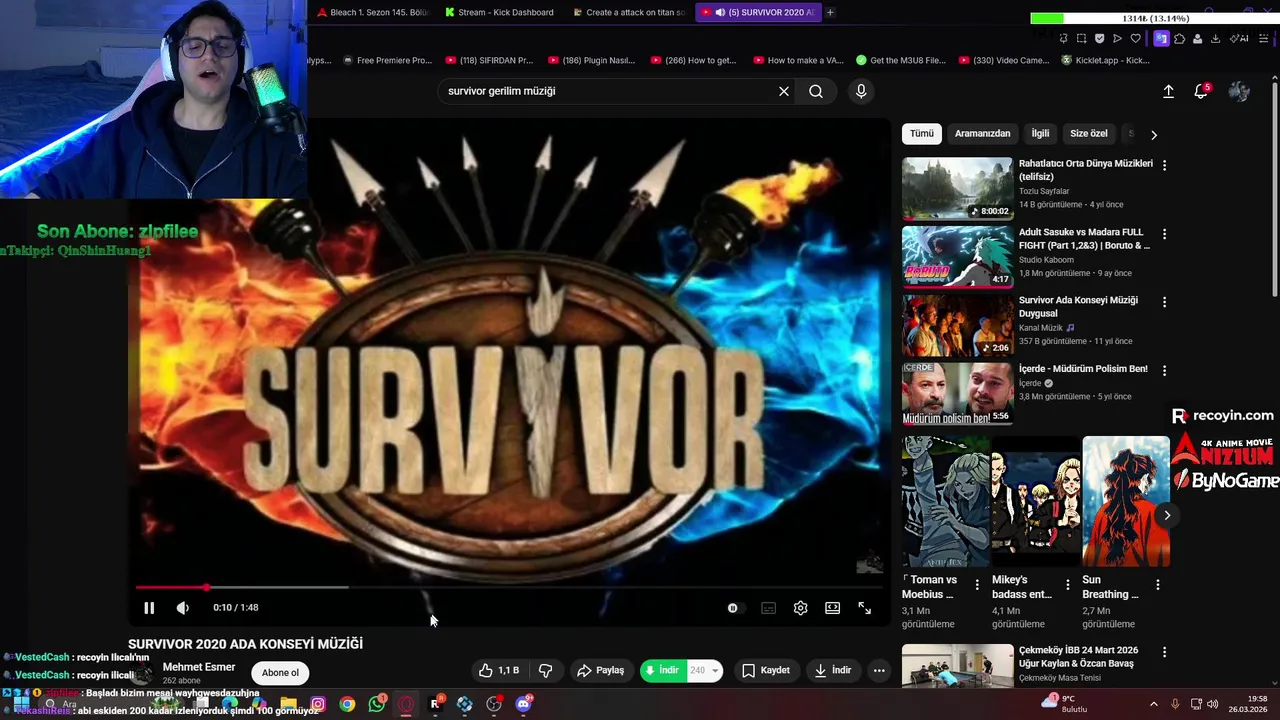Open the 'Sun Breathing' short thumbnail
Screen dimensions: 1280x720
point(1126,501)
